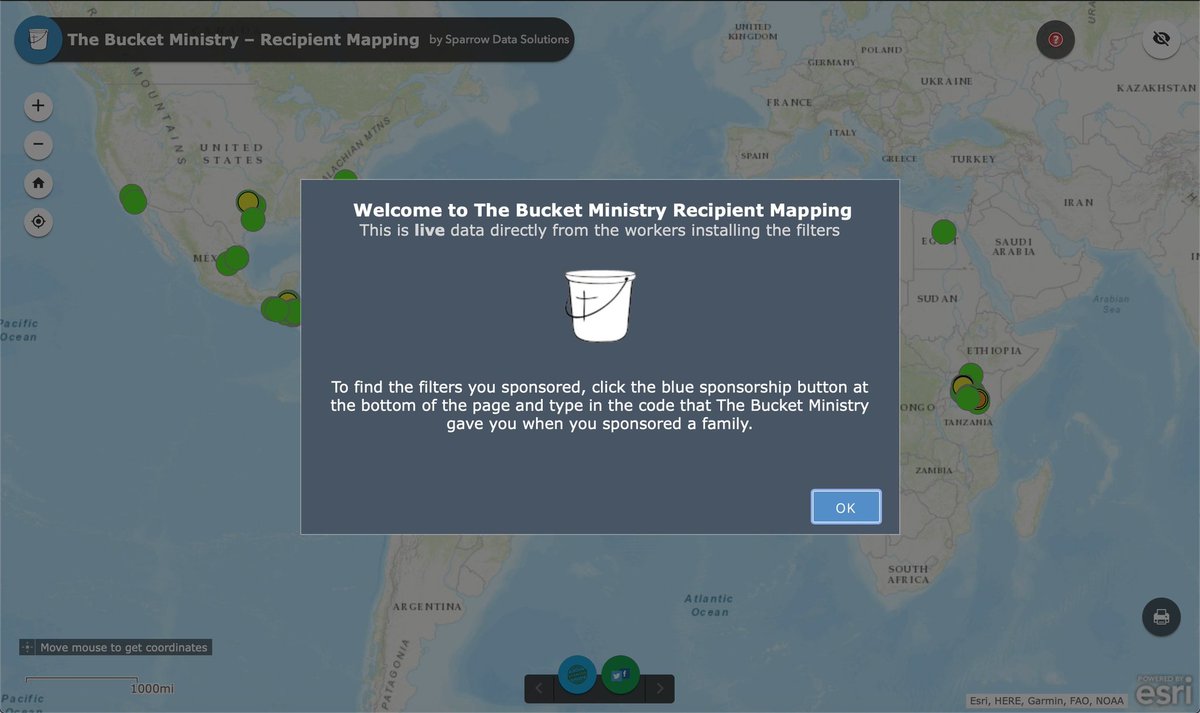Return to the default home extent

point(38,184)
